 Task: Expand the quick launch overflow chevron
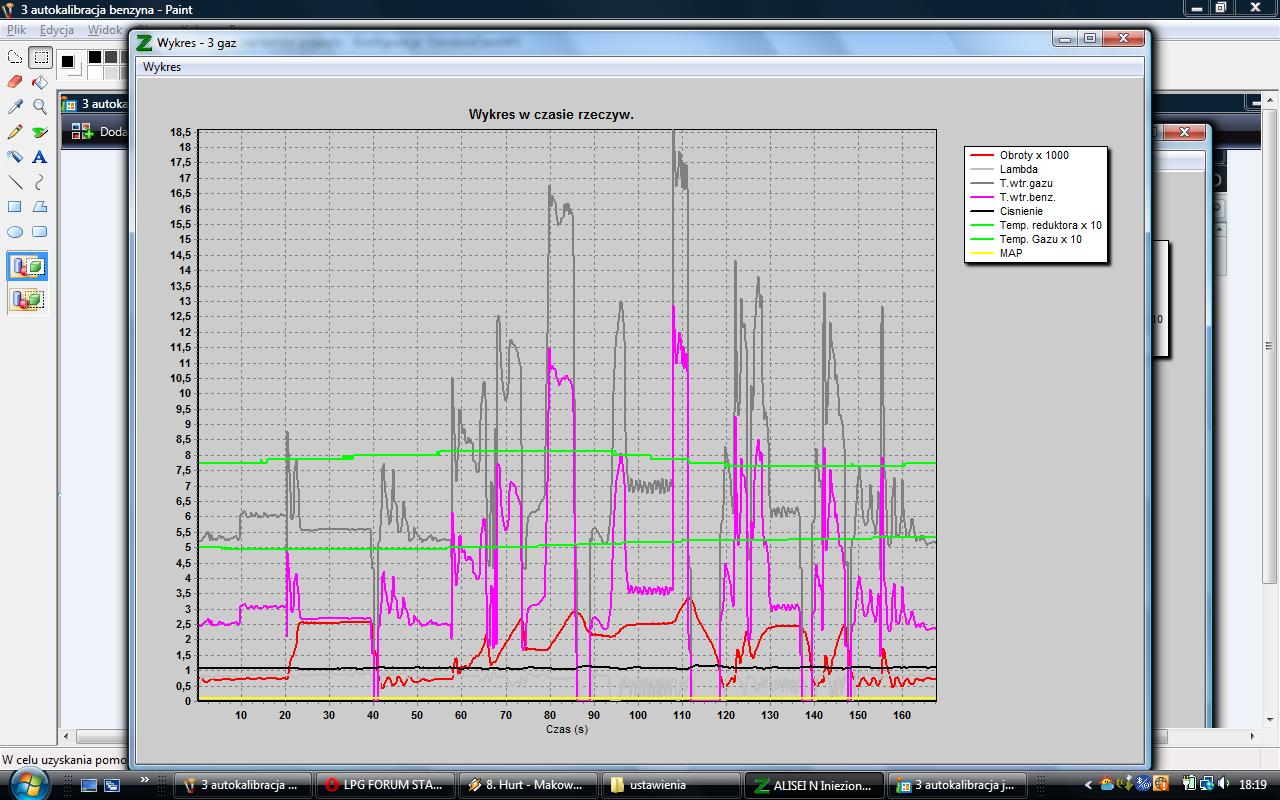(x=145, y=779)
